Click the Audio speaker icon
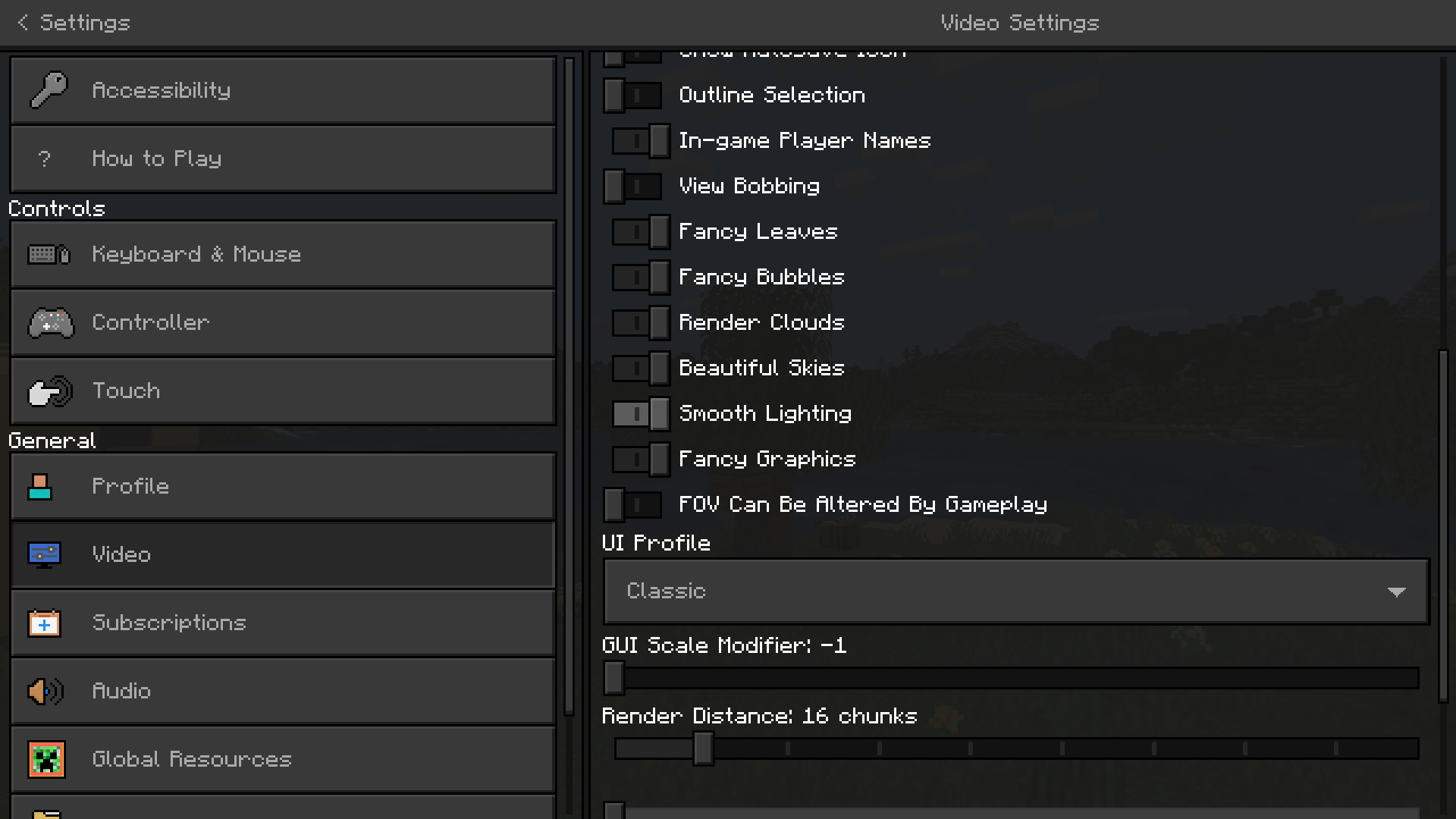 coord(45,692)
